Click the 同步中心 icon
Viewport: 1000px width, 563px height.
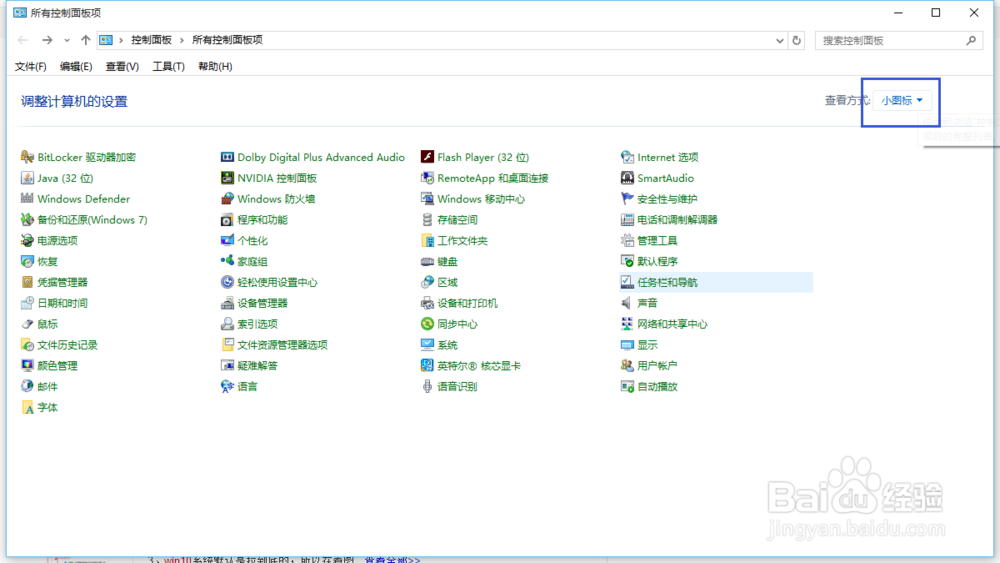(x=427, y=324)
